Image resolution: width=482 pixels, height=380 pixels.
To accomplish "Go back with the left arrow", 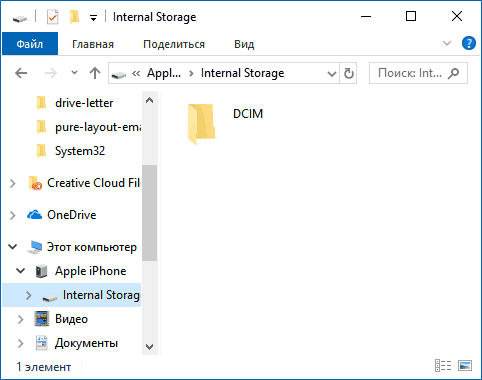I will coord(21,73).
